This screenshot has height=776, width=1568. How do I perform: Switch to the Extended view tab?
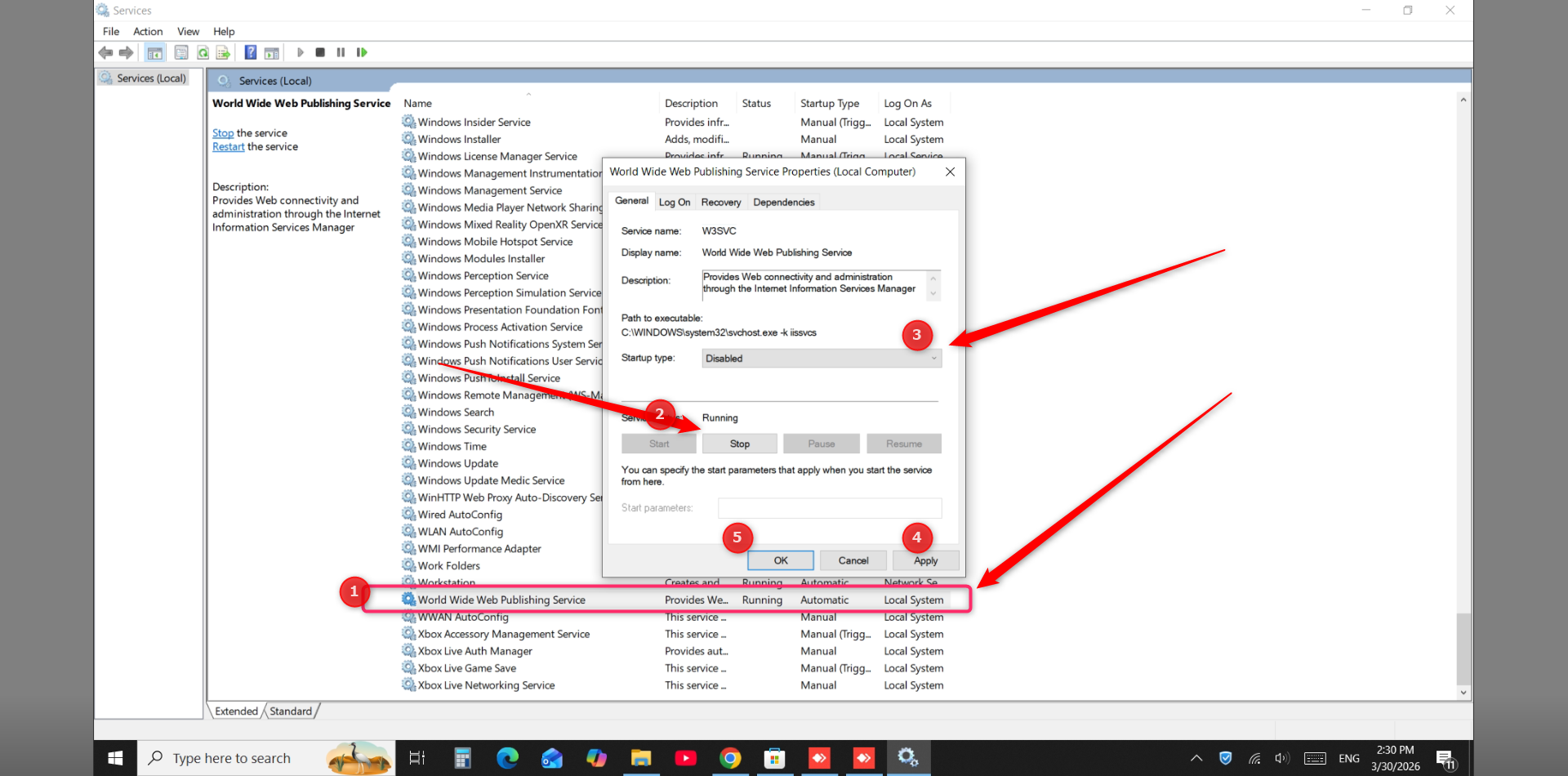click(x=237, y=711)
